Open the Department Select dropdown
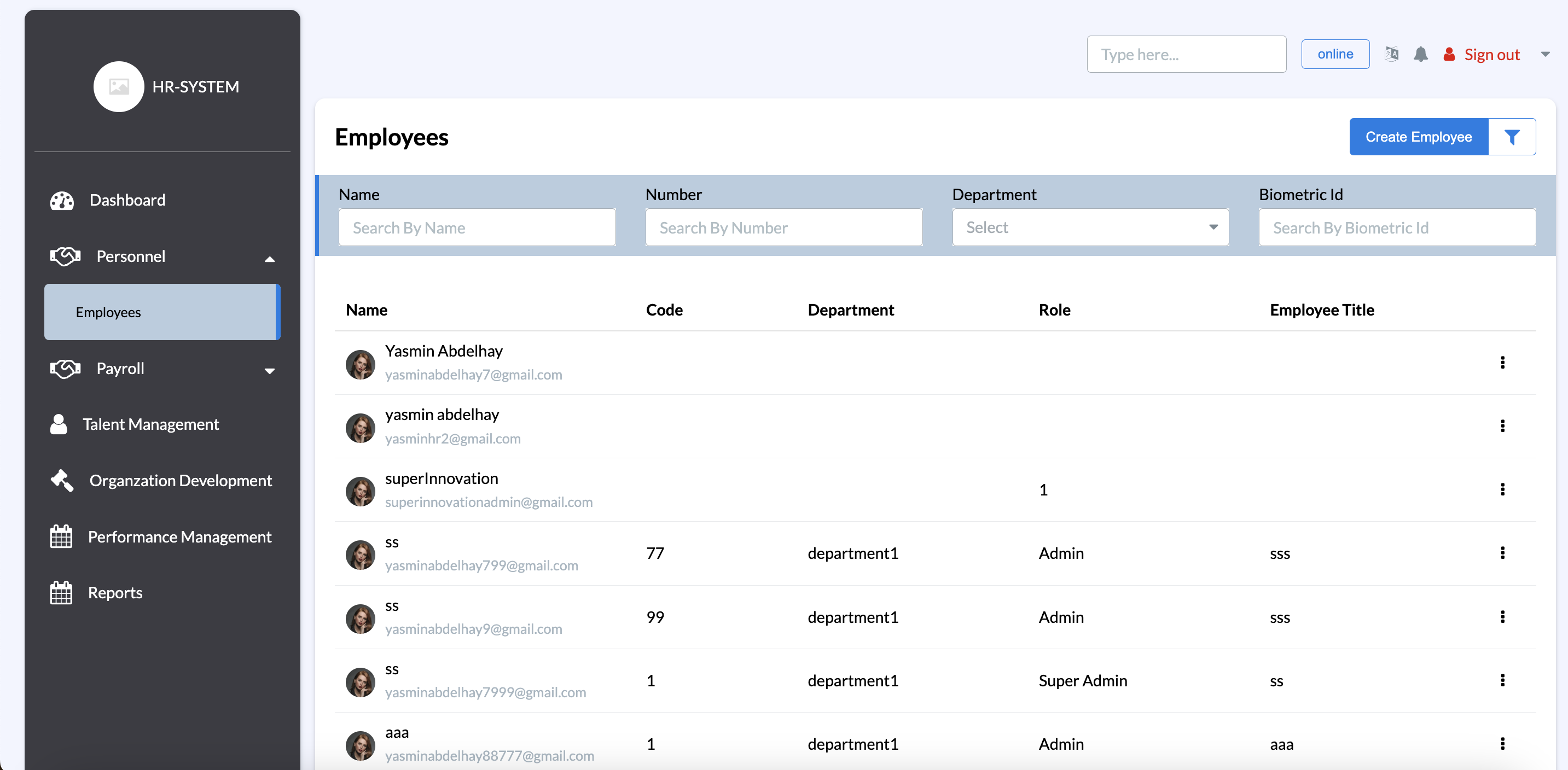This screenshot has height=770, width=1568. [x=1090, y=227]
